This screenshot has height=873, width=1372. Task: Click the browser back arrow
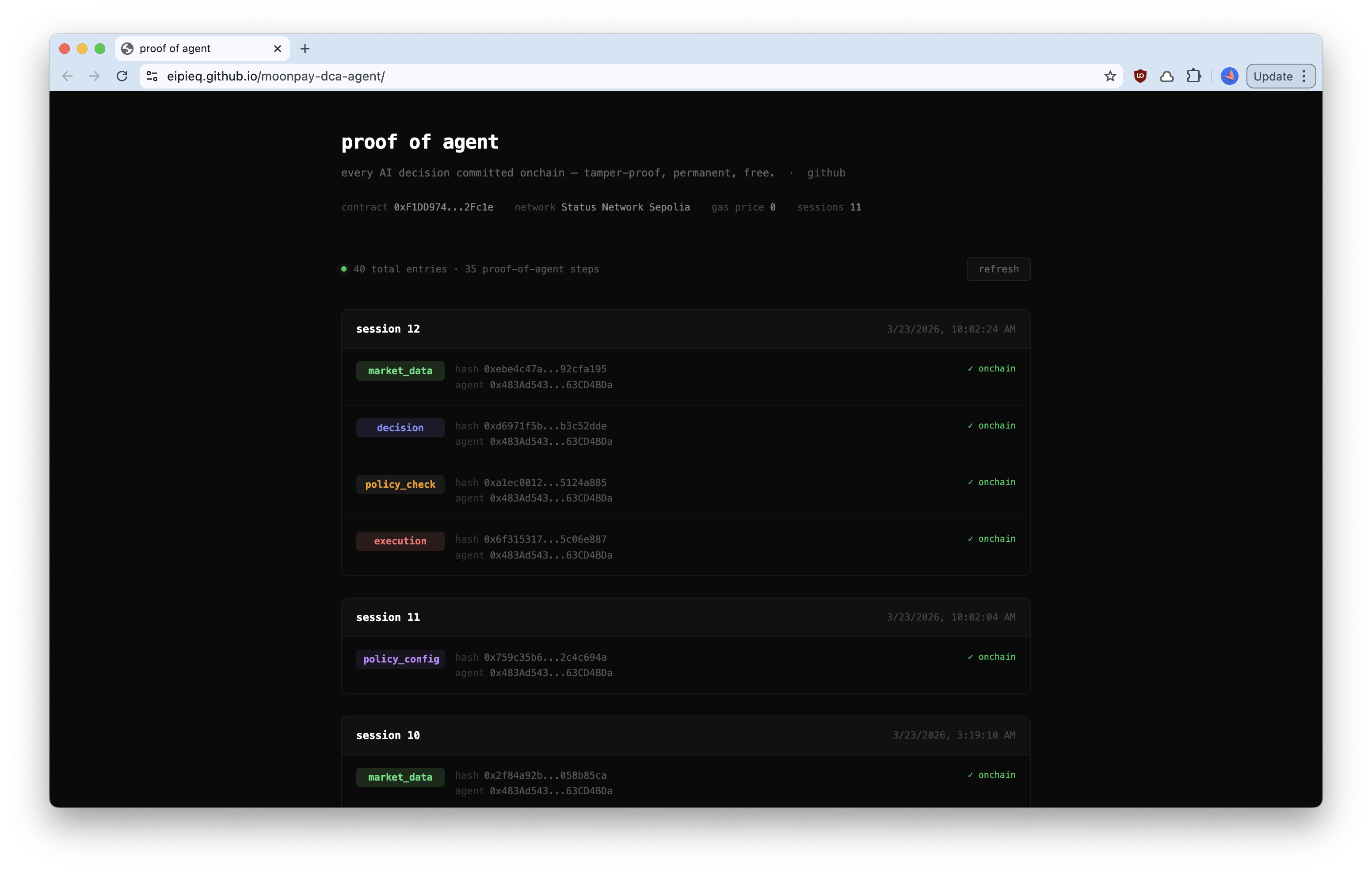tap(67, 77)
